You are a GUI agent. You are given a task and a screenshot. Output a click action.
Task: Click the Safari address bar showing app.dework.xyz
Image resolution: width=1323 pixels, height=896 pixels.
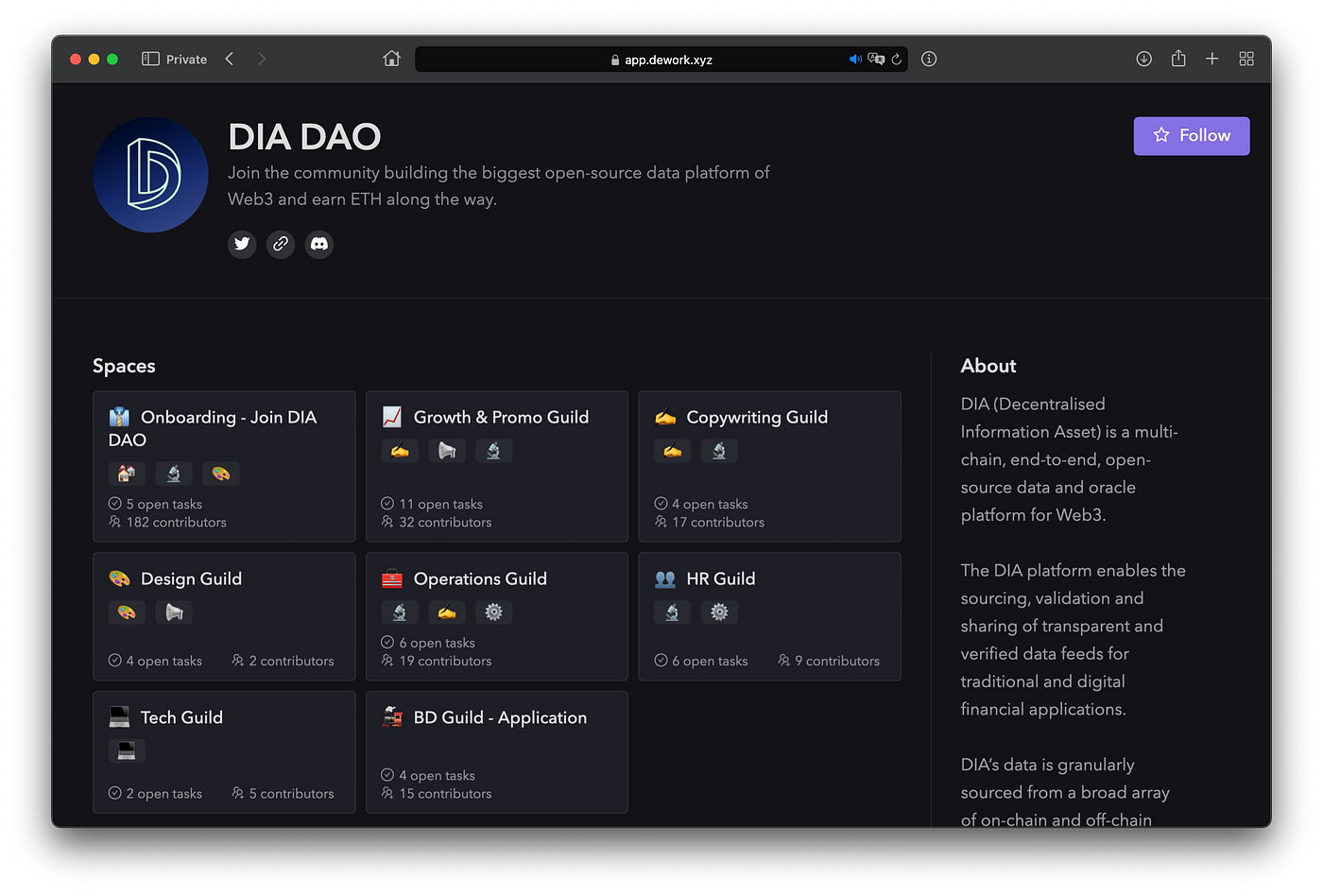(x=661, y=60)
